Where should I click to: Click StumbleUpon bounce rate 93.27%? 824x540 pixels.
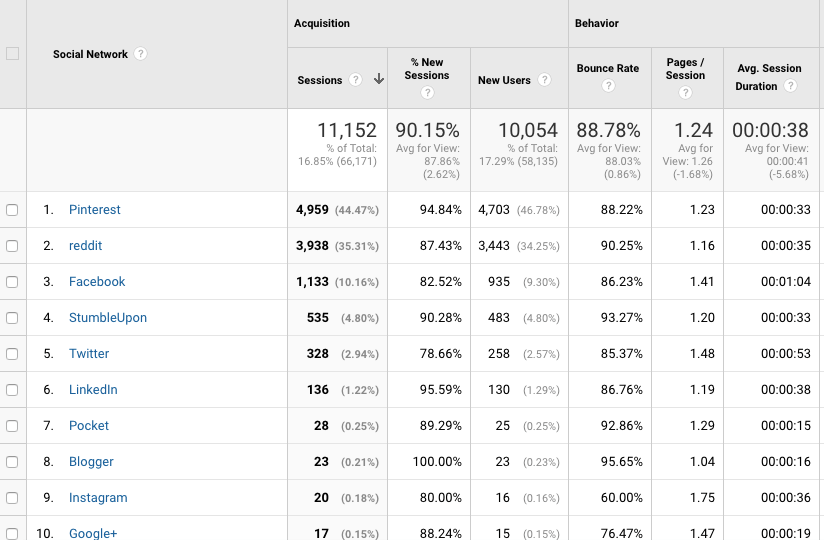(622, 318)
